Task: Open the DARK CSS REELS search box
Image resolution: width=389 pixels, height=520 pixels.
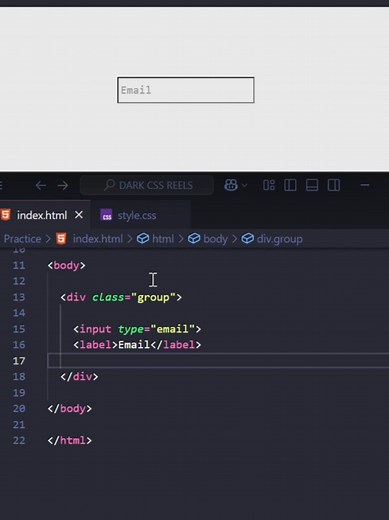Action: [147, 185]
